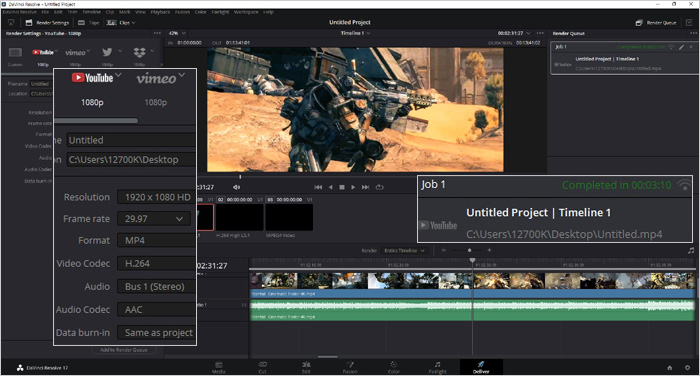Open the Clips dropdown in the toolbar
700x376 pixels.
point(121,22)
